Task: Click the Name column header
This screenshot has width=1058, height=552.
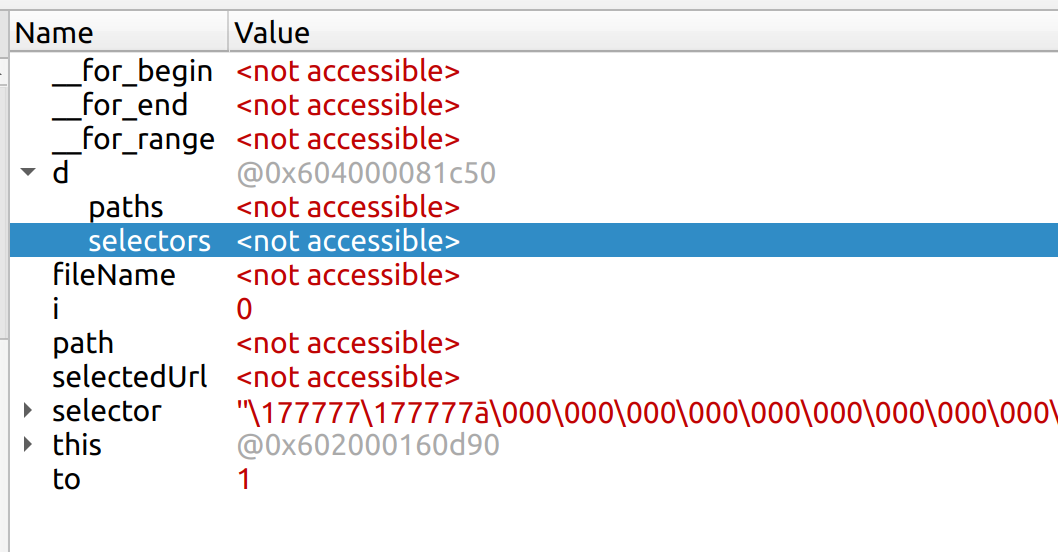Action: (54, 33)
